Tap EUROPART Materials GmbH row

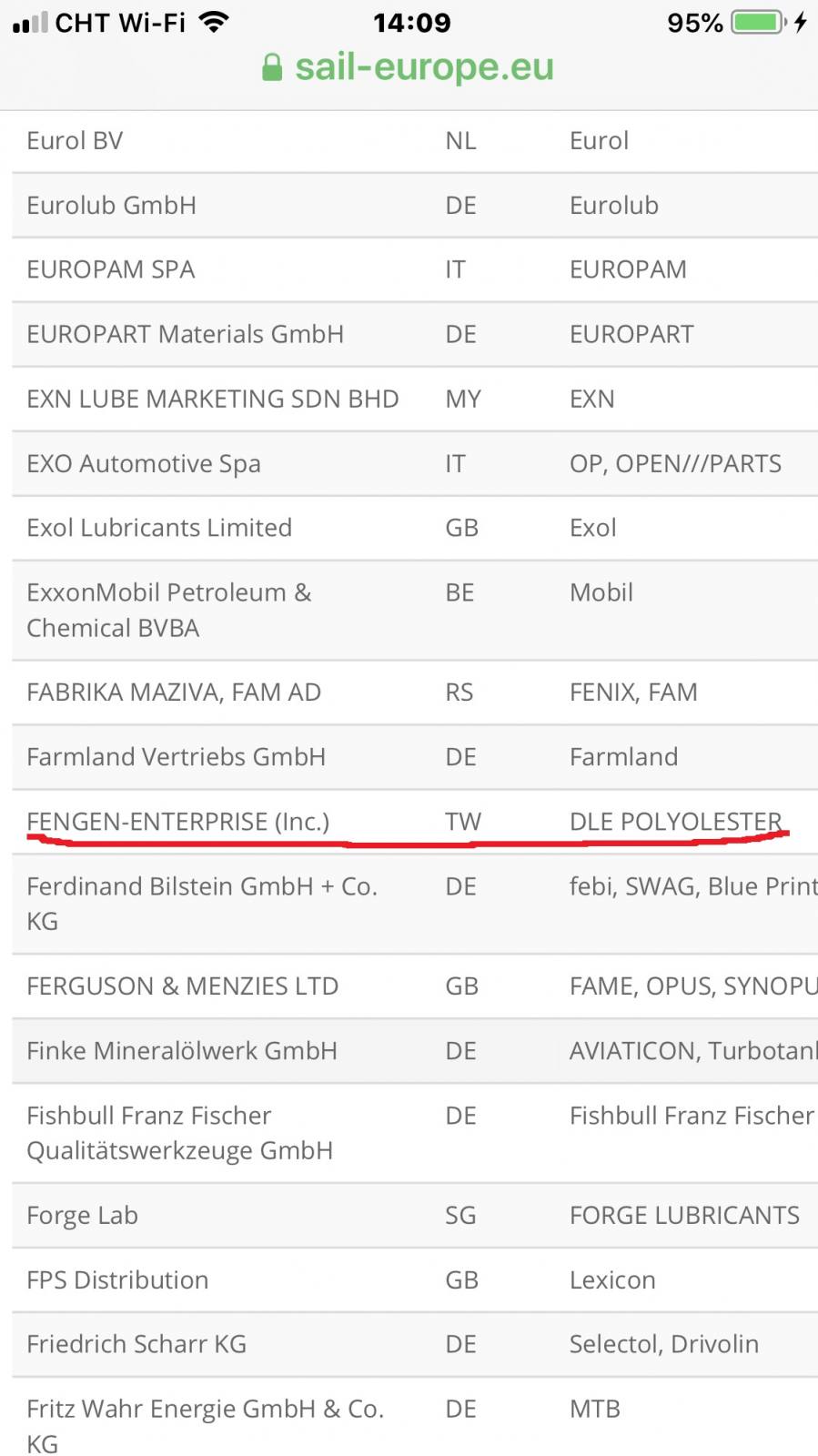185,335
